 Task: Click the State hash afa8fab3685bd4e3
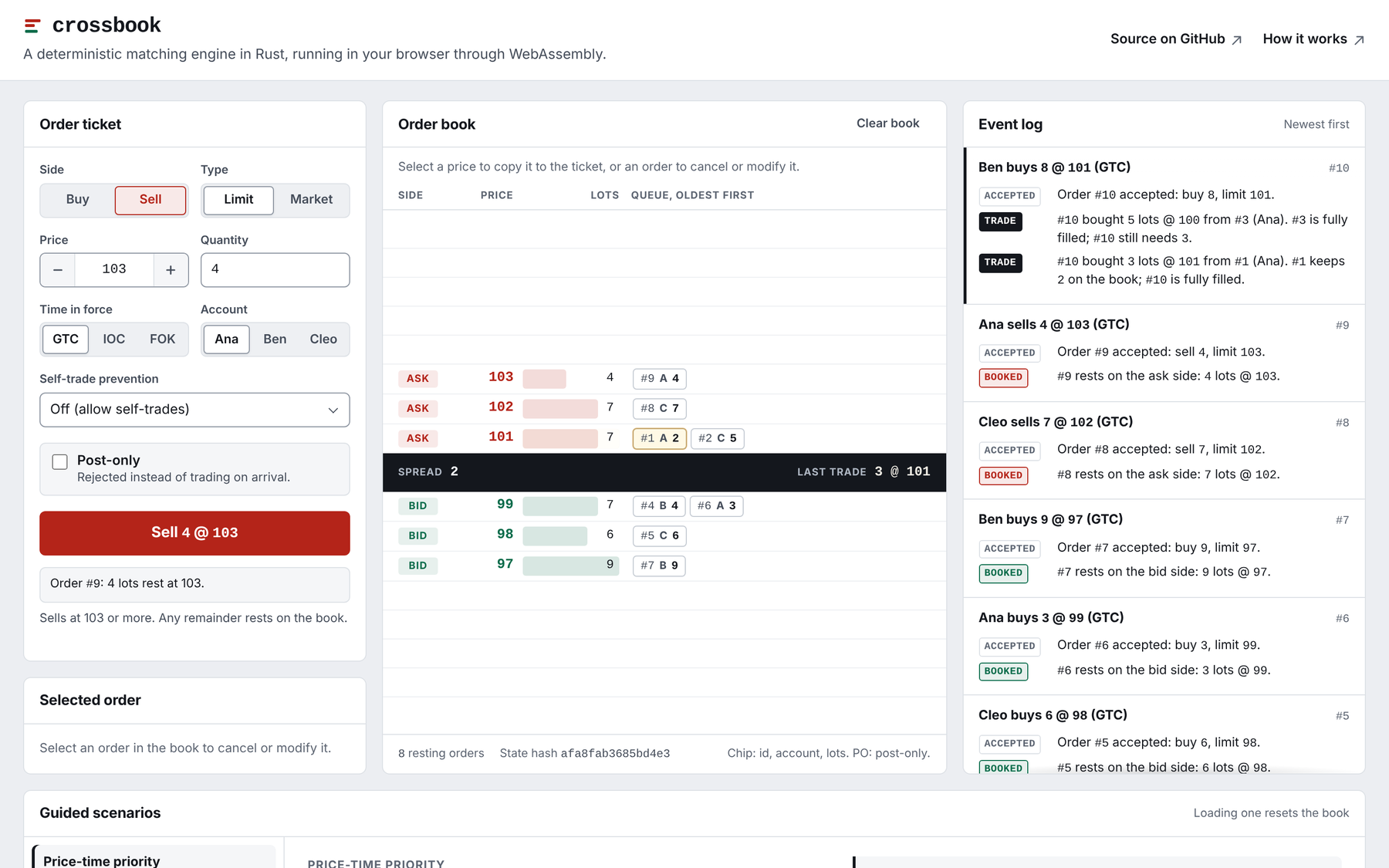point(585,753)
